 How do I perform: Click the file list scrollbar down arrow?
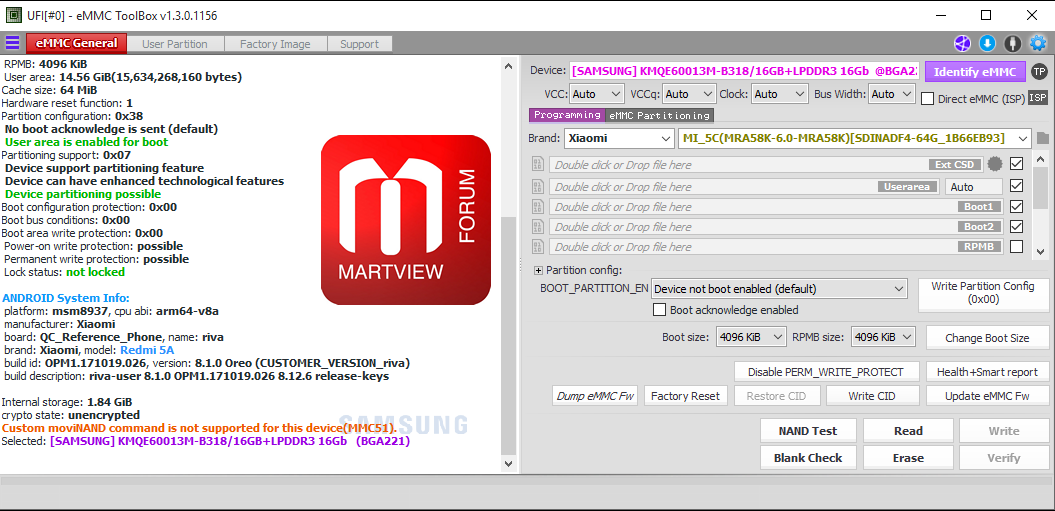point(1041,251)
